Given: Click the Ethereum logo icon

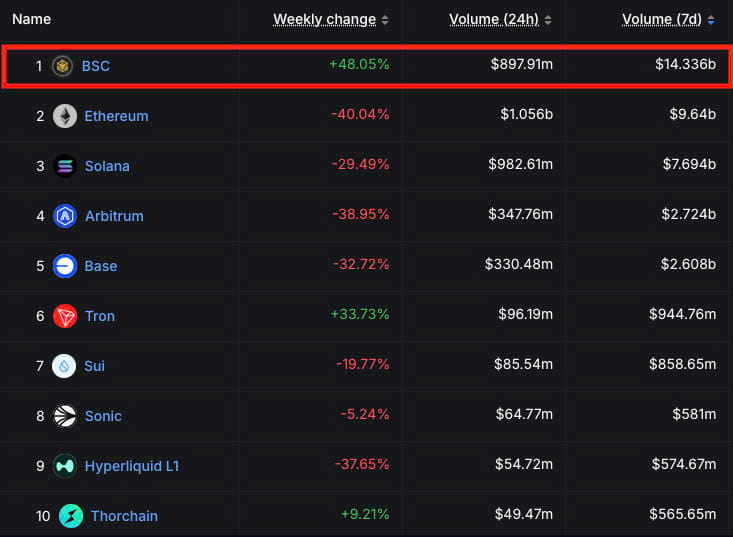Looking at the screenshot, I should 65,116.
